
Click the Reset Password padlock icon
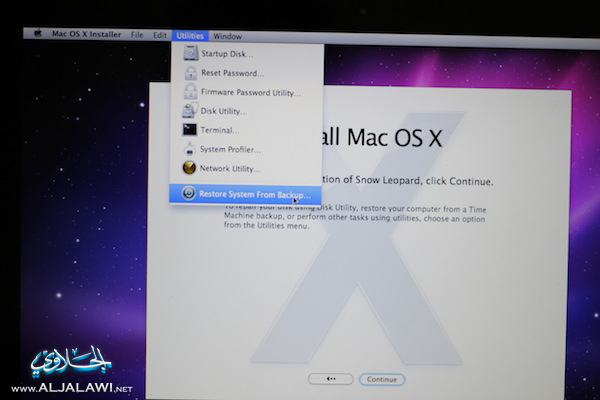[190, 73]
